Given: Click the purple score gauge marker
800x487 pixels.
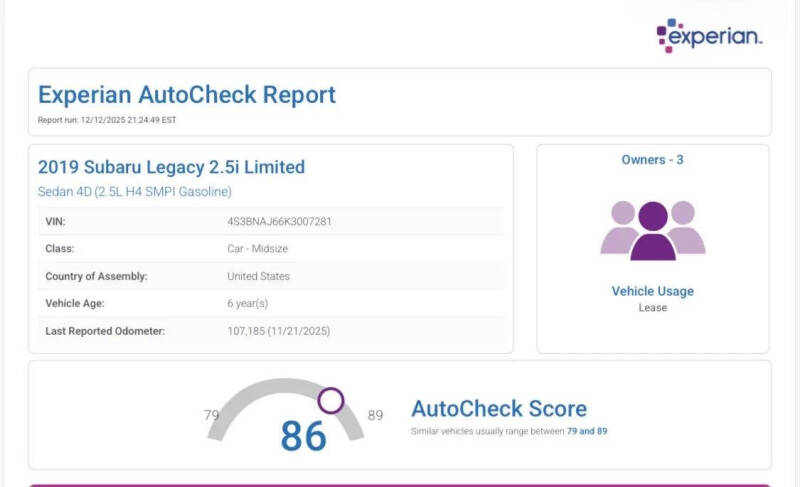Looking at the screenshot, I should click(331, 401).
